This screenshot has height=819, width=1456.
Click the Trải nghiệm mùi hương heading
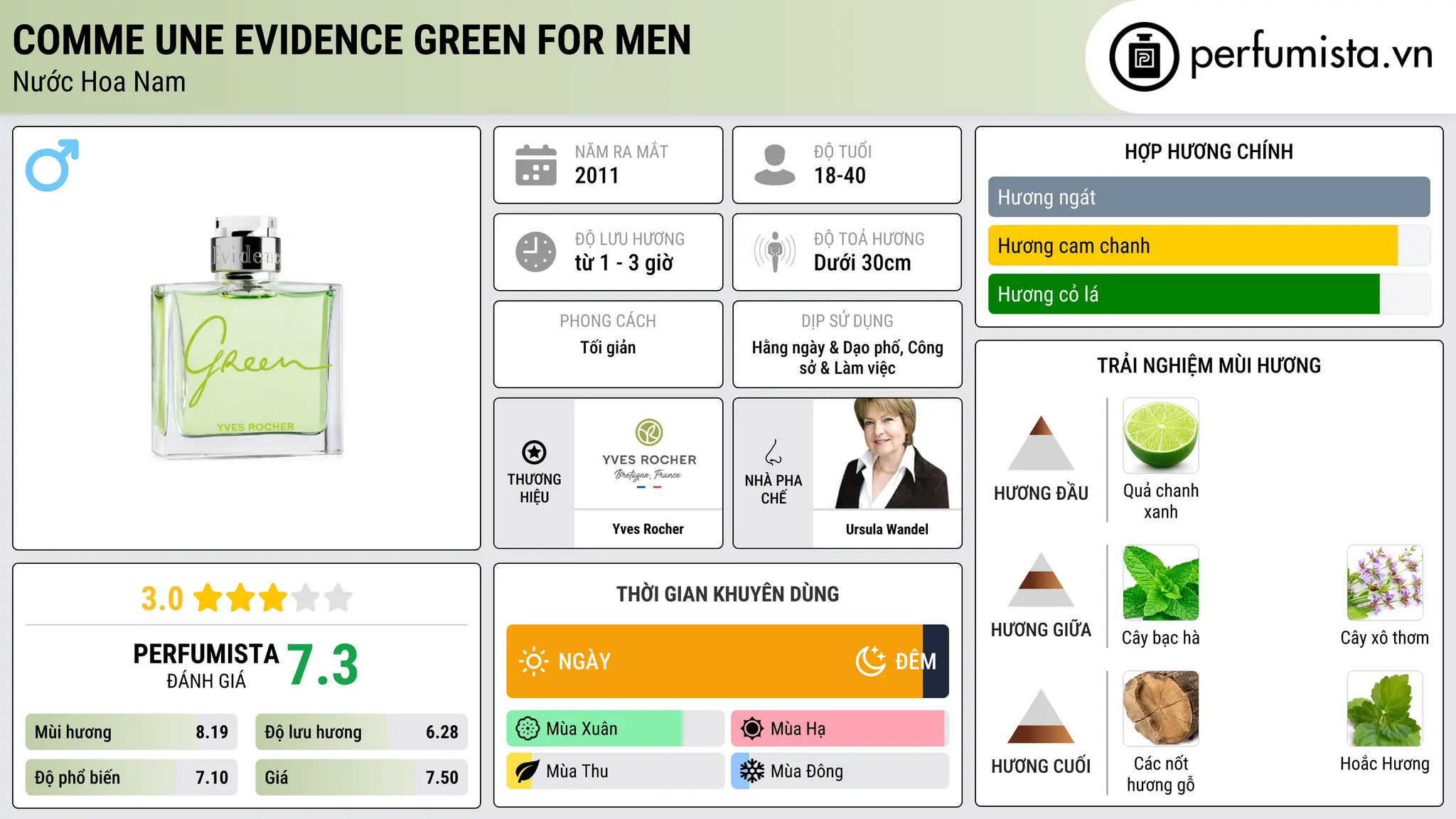pyautogui.click(x=1209, y=365)
